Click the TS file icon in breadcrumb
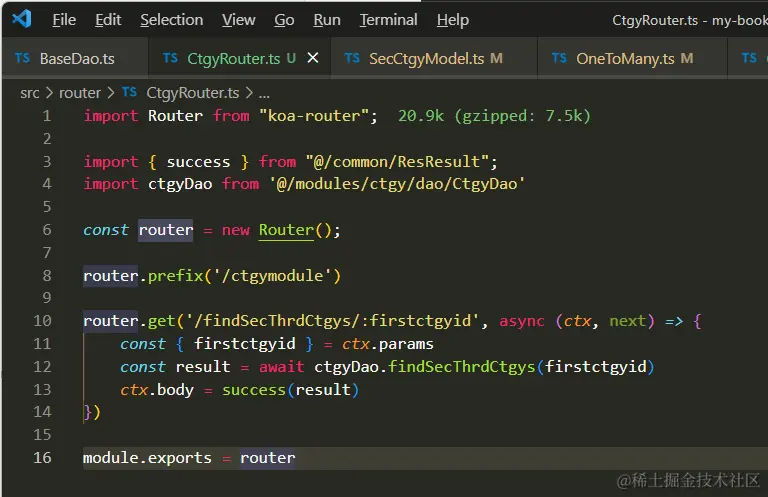 [129, 92]
